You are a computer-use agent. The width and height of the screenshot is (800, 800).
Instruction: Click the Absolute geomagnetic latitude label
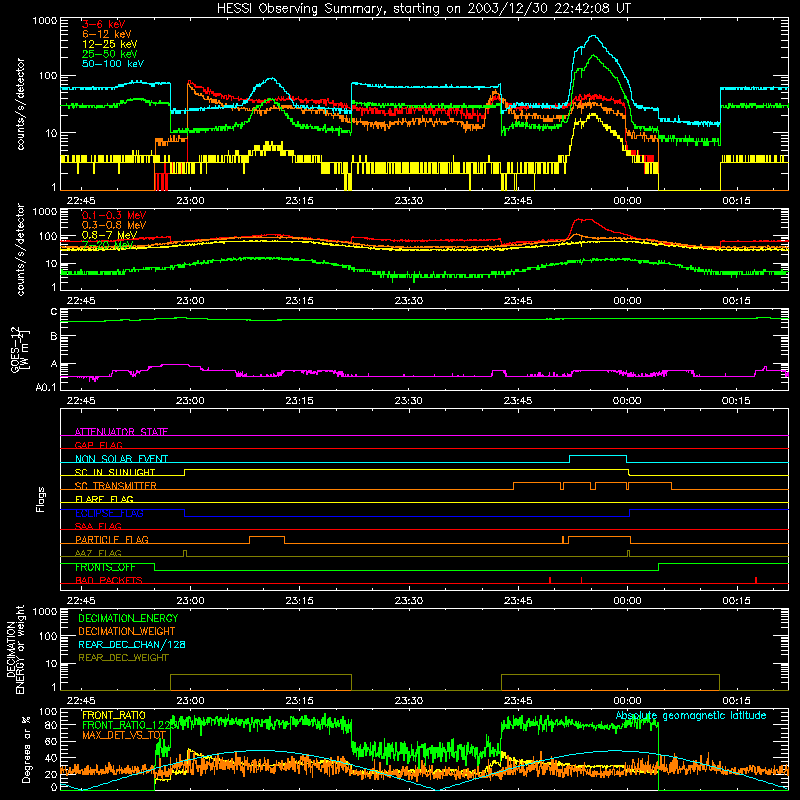click(x=691, y=715)
